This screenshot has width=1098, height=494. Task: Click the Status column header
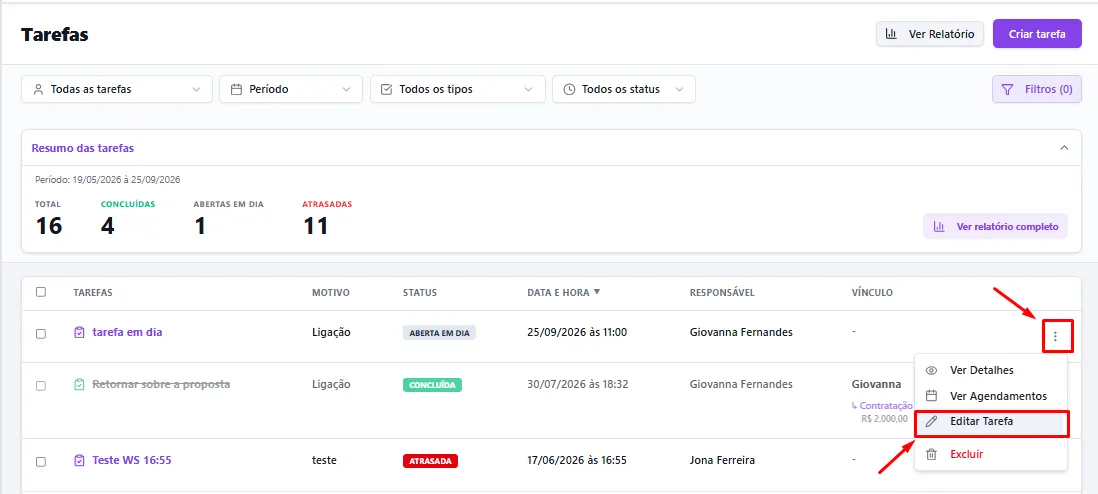click(x=419, y=293)
